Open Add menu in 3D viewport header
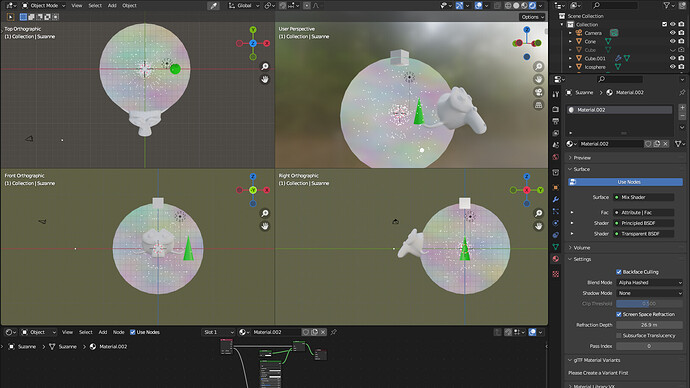Viewport: 690px width, 388px height. click(112, 6)
